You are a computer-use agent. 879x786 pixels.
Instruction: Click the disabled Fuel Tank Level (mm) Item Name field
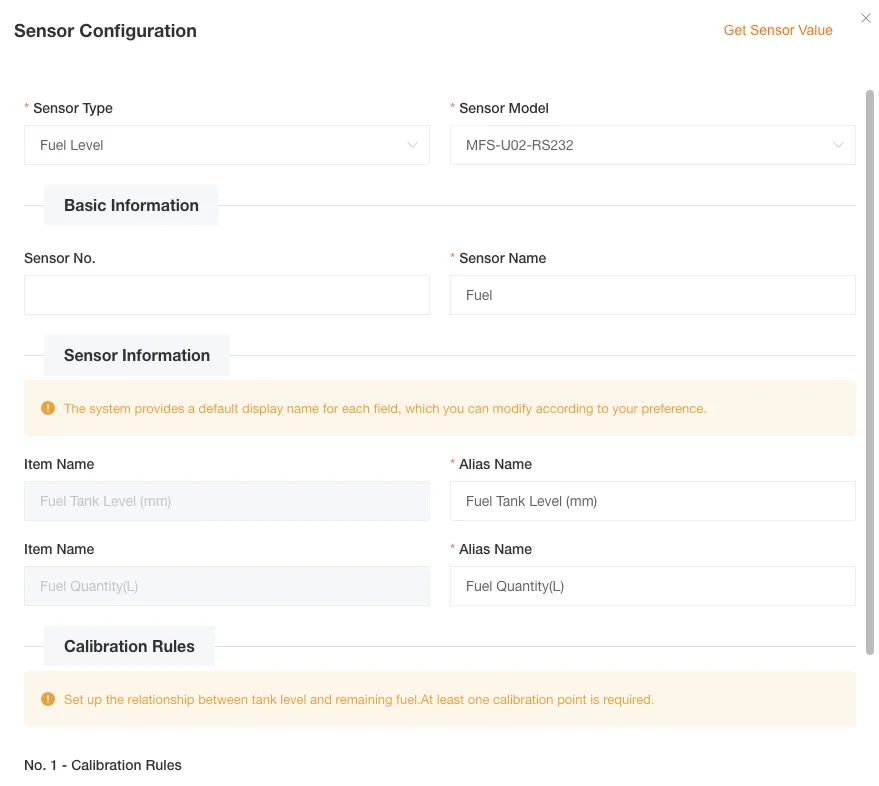pos(226,501)
